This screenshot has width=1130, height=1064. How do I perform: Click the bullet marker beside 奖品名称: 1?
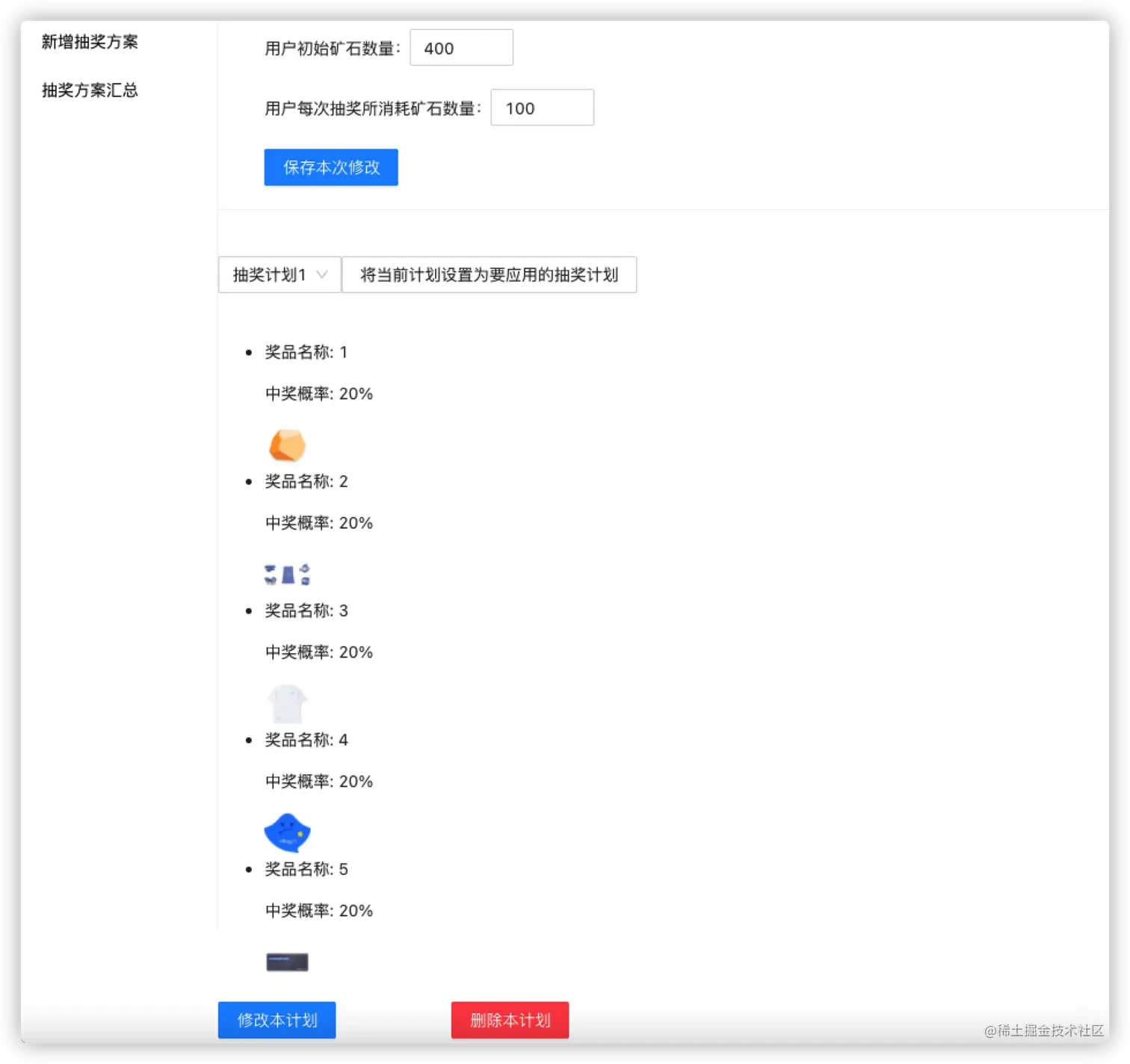[249, 351]
